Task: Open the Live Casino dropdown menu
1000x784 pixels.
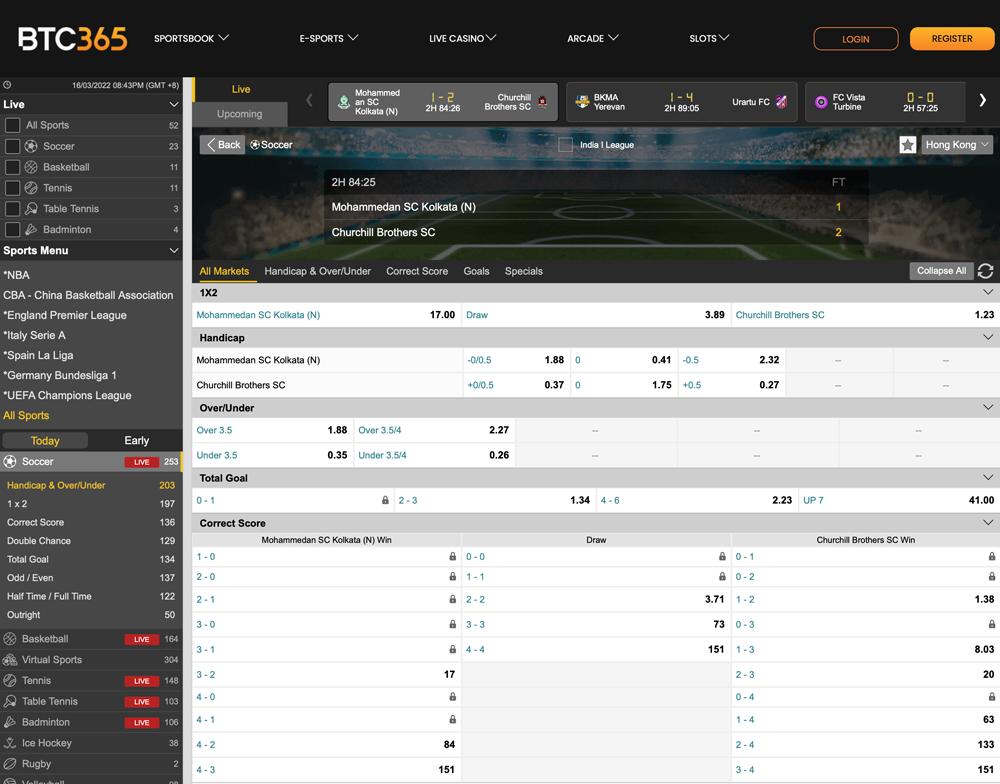Action: (x=462, y=39)
